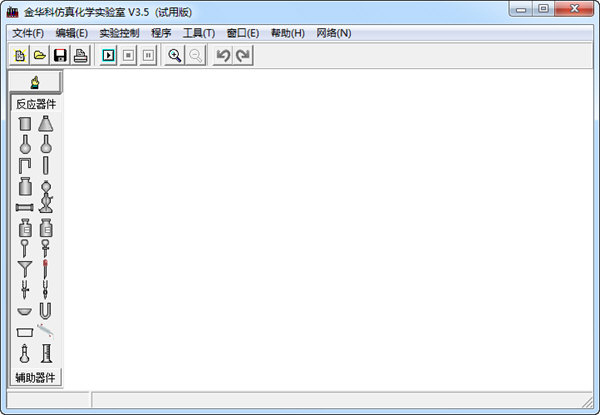Open the 反应器件 apparatus tab
This screenshot has height=415, width=600.
click(36, 104)
